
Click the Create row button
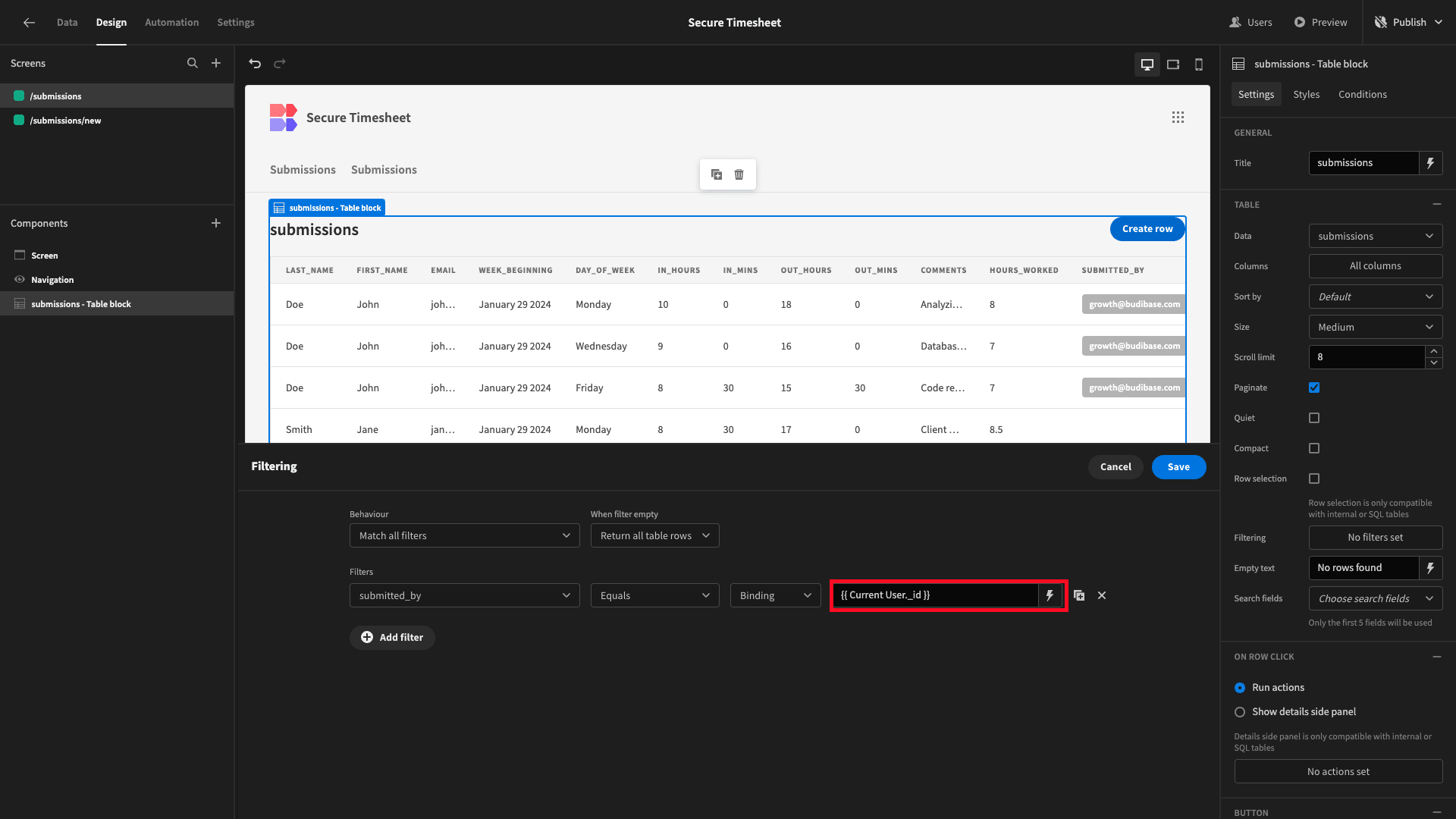point(1147,229)
